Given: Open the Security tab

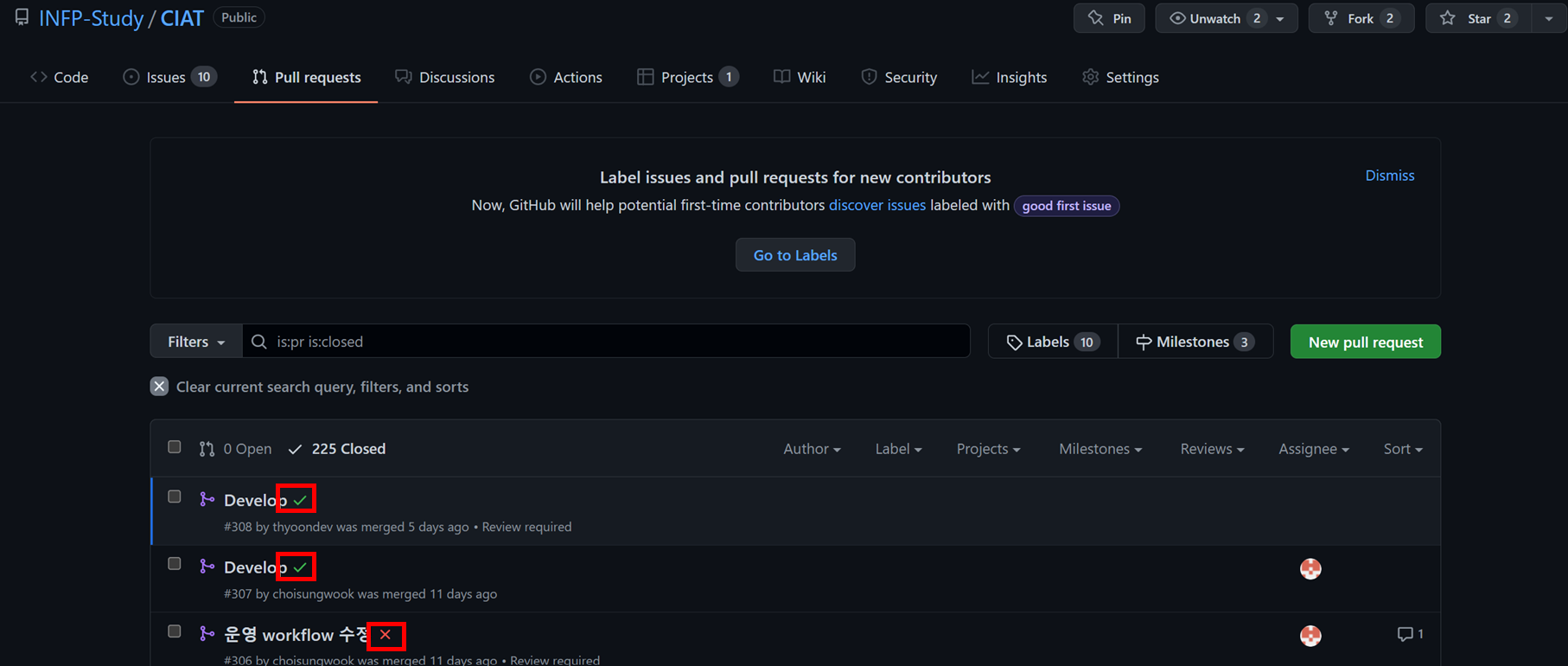Looking at the screenshot, I should coord(899,77).
